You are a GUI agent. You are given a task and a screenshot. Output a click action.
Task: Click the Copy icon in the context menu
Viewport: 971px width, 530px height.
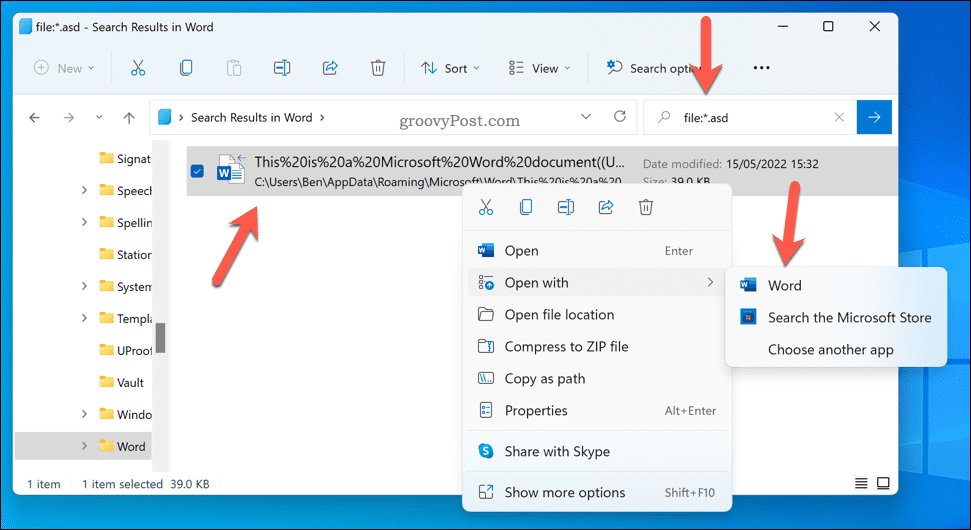click(526, 207)
